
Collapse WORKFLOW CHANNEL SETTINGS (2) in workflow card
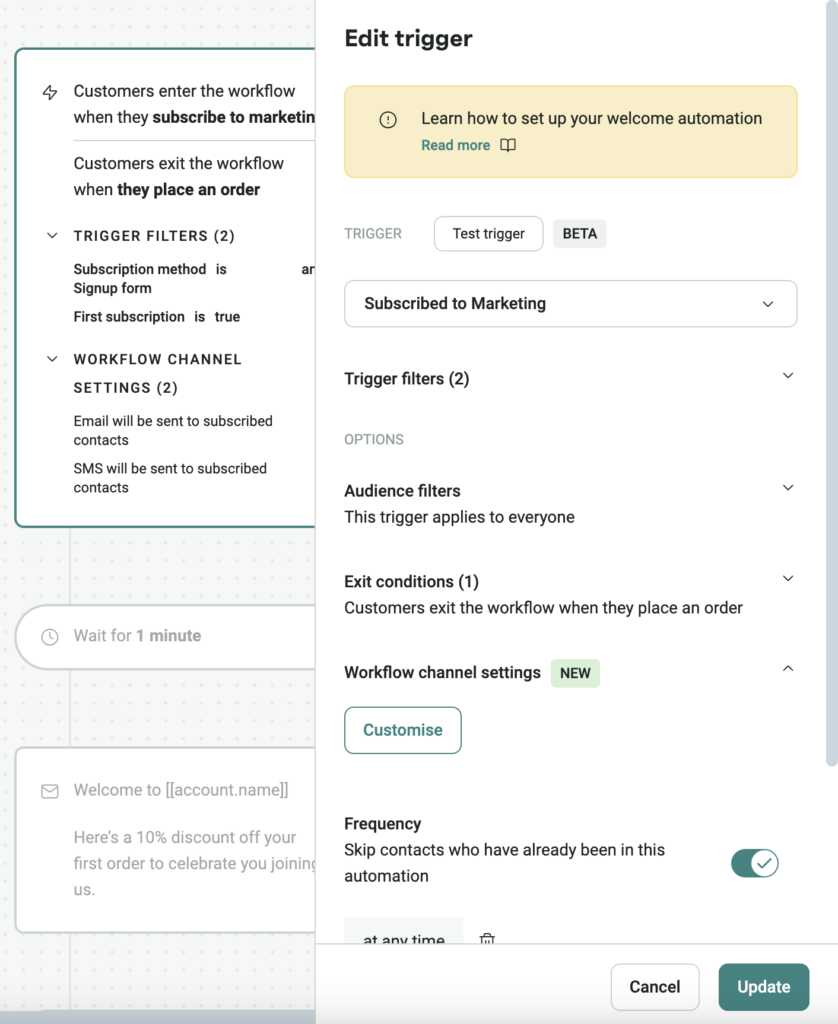click(x=52, y=359)
